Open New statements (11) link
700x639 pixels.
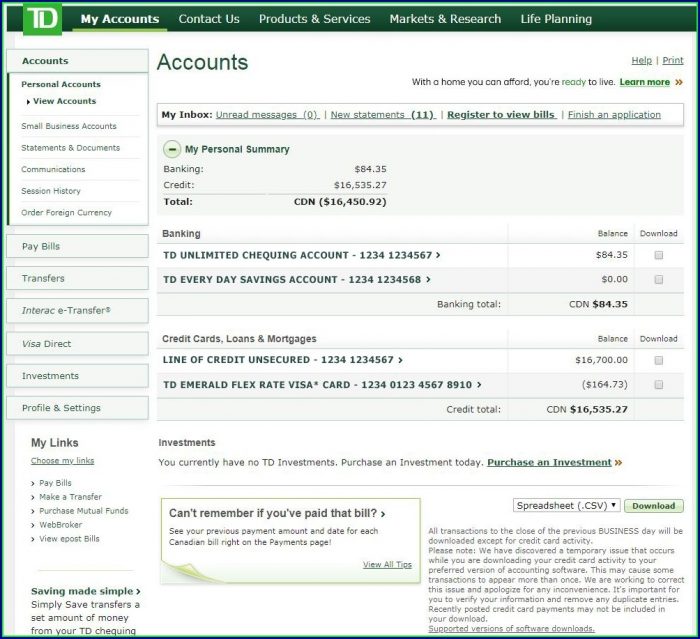[x=383, y=115]
